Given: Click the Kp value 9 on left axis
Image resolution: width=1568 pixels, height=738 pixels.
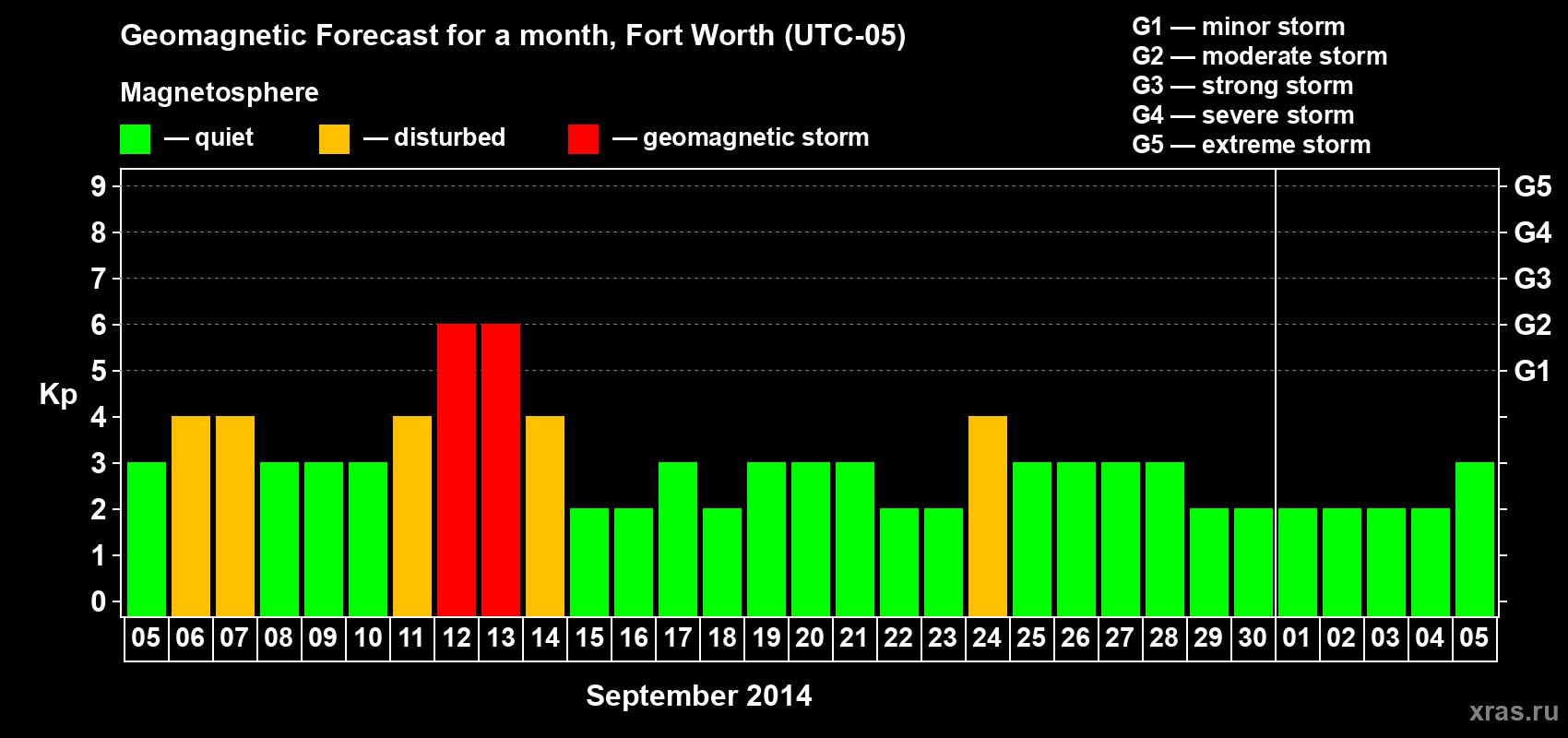Looking at the screenshot, I should pyautogui.click(x=99, y=186).
